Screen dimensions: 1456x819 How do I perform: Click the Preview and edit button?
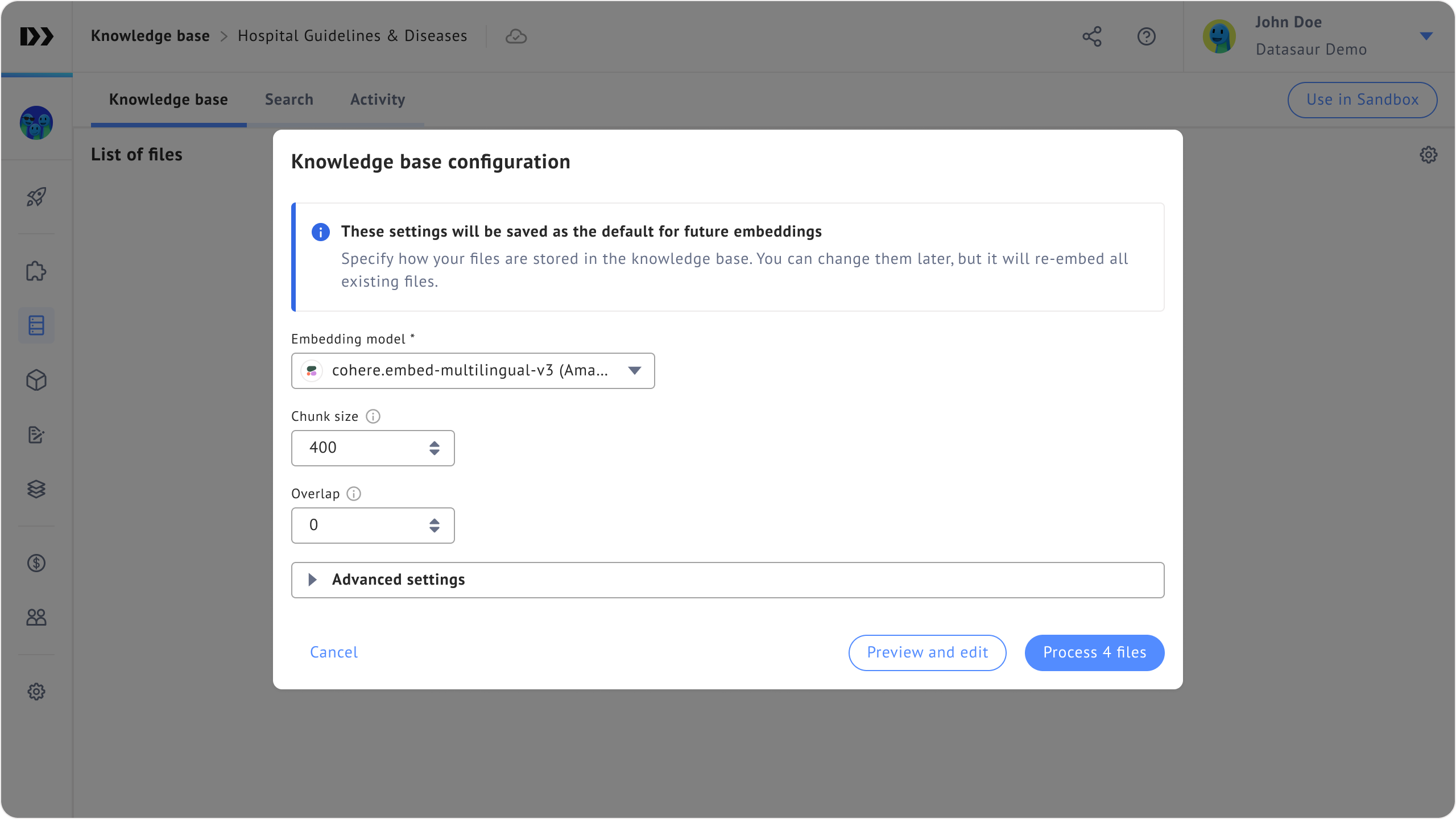pyautogui.click(x=927, y=652)
